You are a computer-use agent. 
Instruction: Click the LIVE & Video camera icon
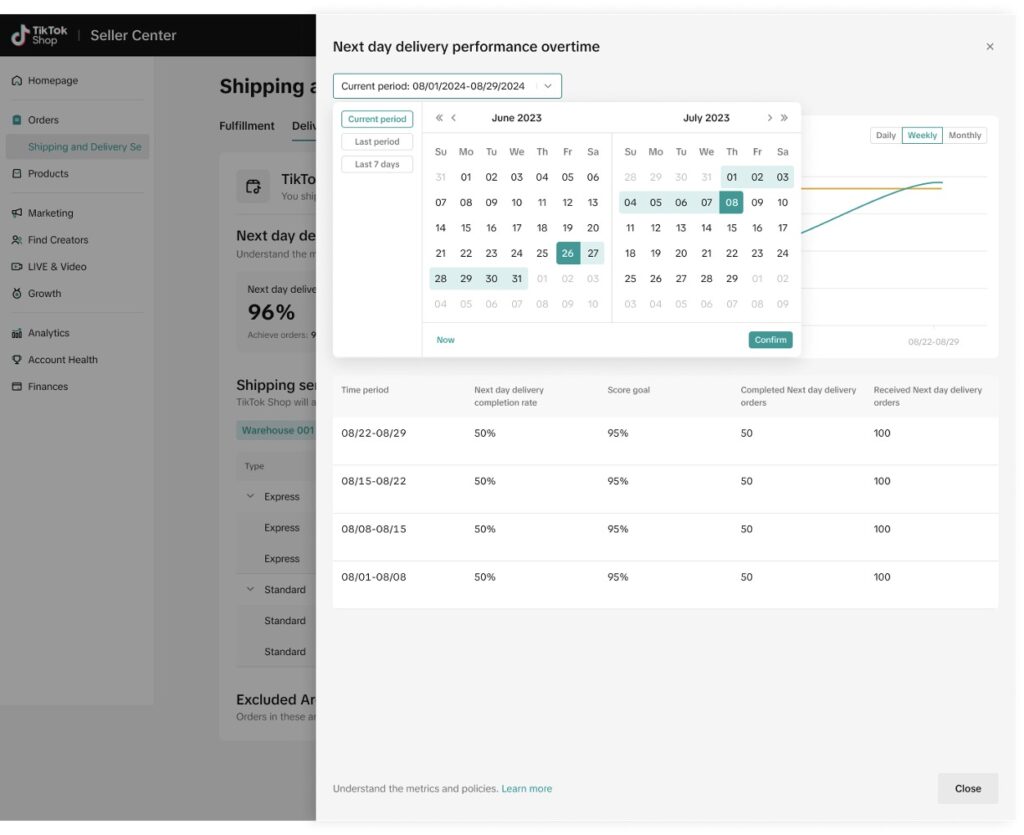click(x=17, y=266)
